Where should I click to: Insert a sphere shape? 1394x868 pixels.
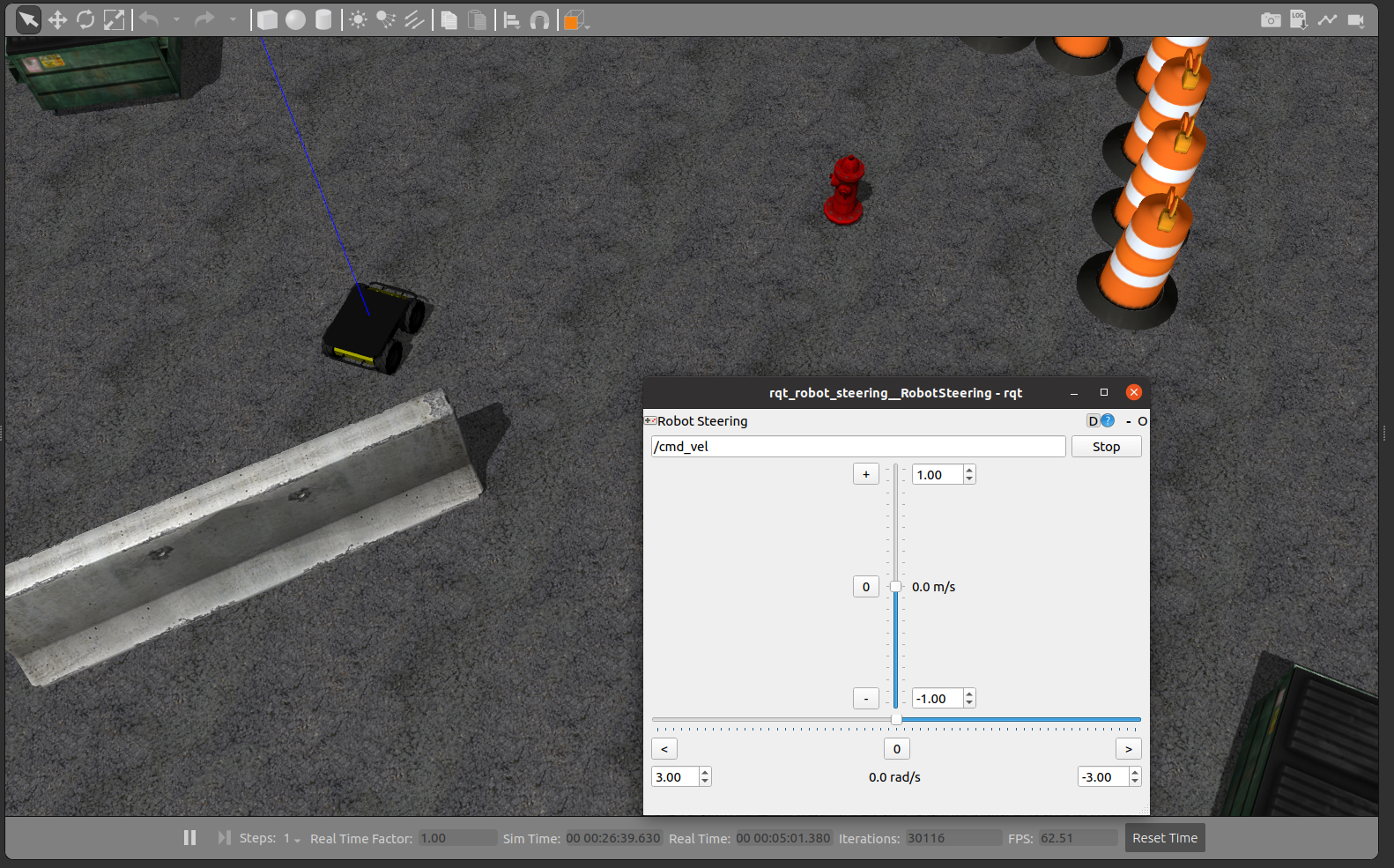[x=295, y=19]
